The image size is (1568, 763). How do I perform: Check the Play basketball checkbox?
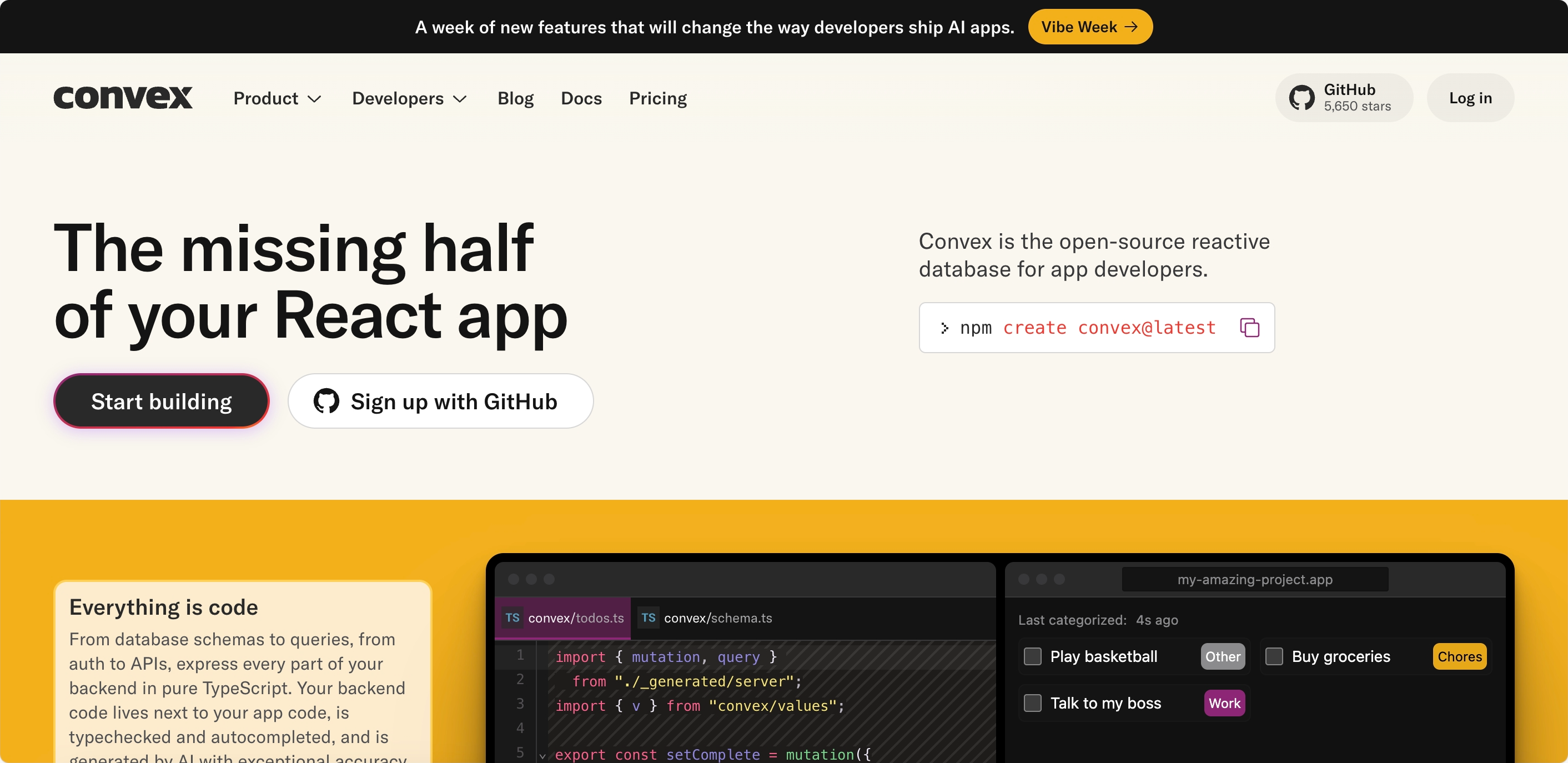click(x=1032, y=656)
